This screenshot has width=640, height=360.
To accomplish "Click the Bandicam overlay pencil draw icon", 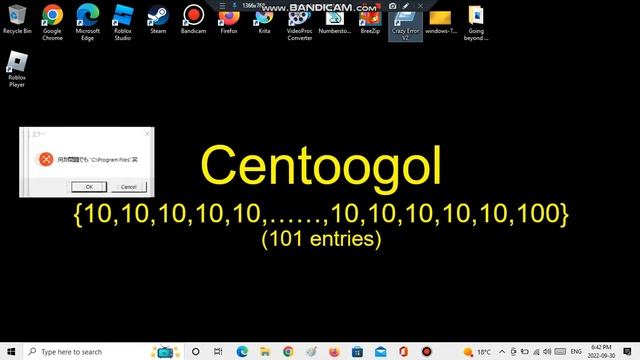I will pos(406,6).
